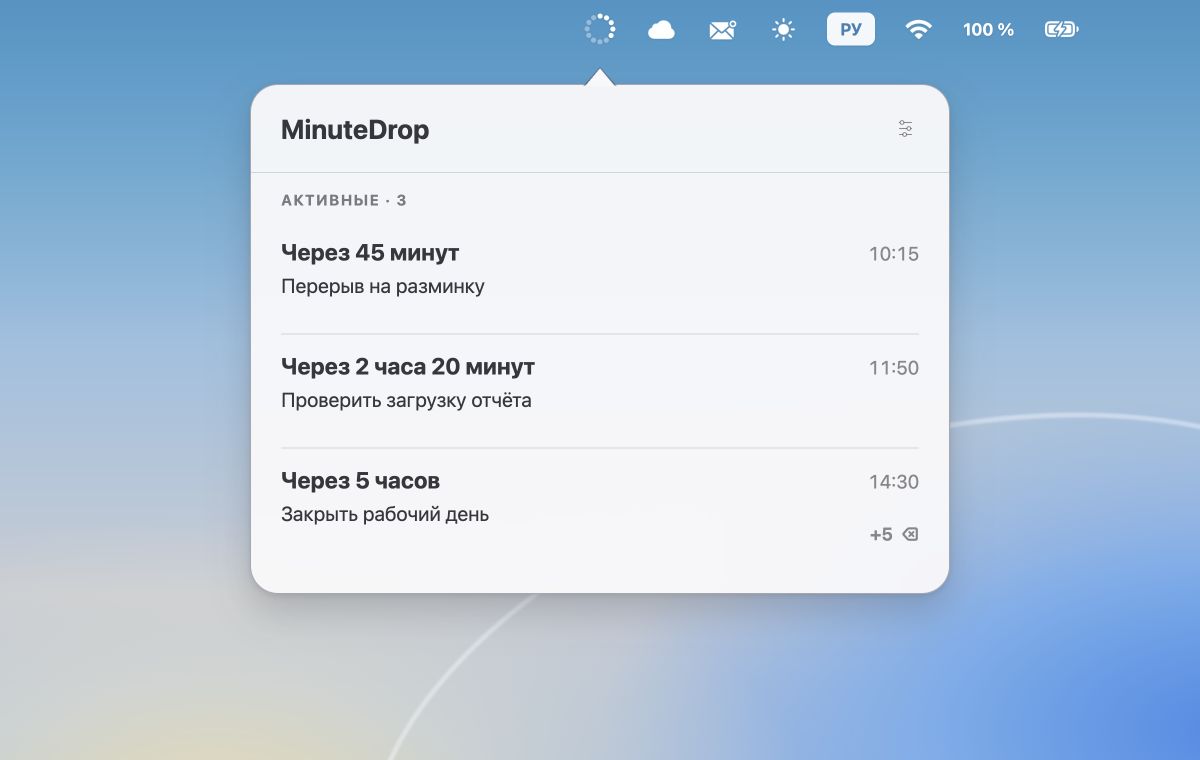This screenshot has height=760, width=1200.
Task: Click the 14:30 time label
Action: 893,482
